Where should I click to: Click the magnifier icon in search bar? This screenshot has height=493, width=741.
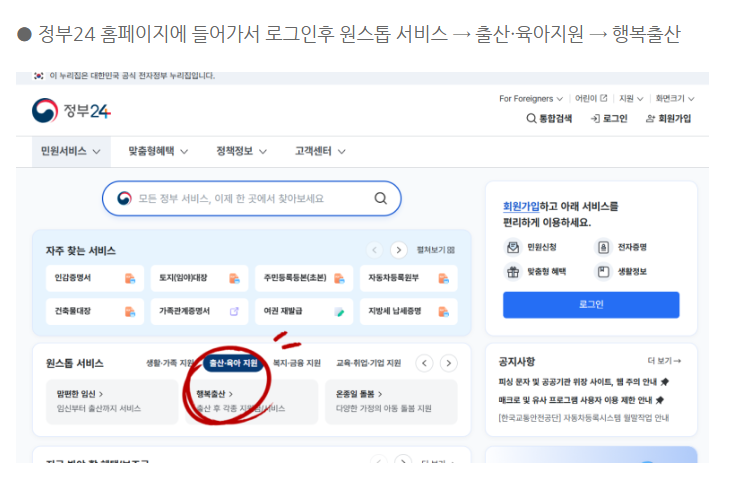[380, 199]
